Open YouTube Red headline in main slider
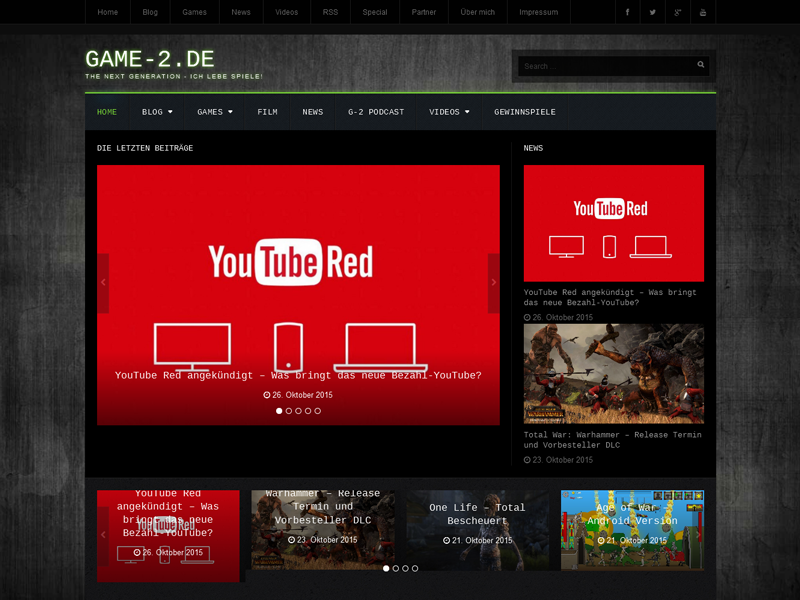800x600 pixels. (298, 376)
